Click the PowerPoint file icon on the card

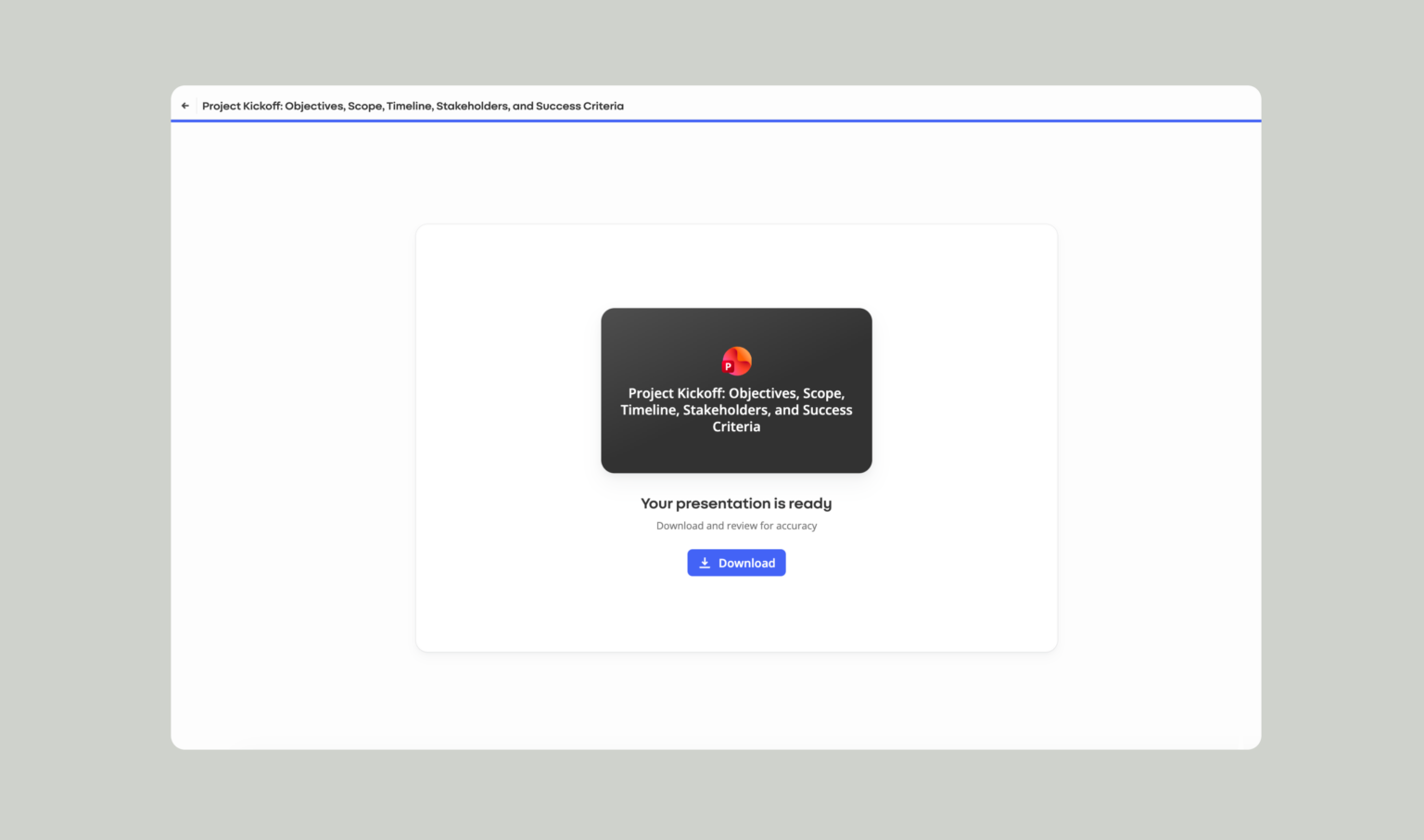point(737,361)
